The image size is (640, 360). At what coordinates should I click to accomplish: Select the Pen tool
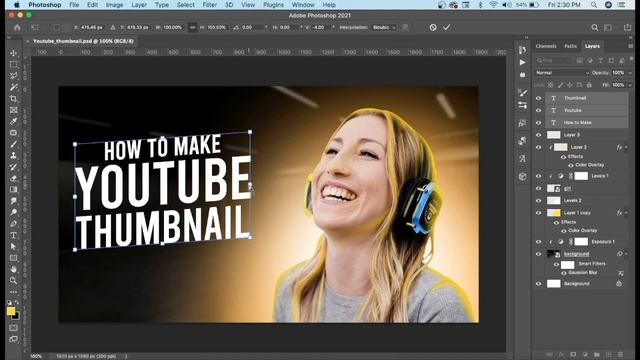coord(13,224)
